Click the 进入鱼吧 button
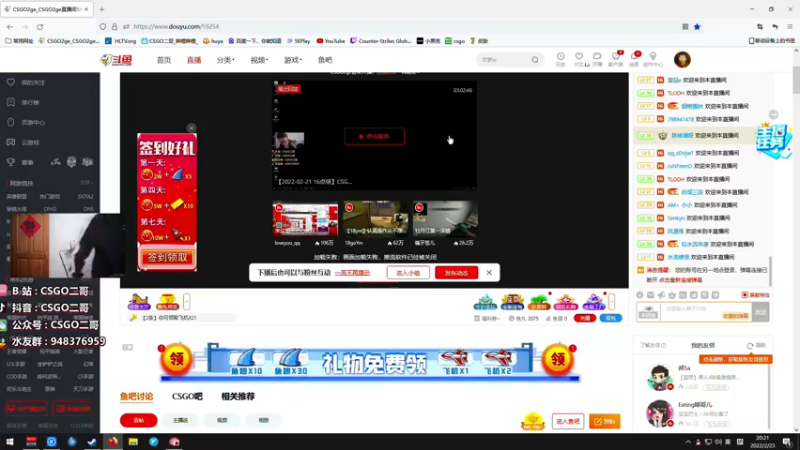This screenshot has width=800, height=450. [x=568, y=421]
